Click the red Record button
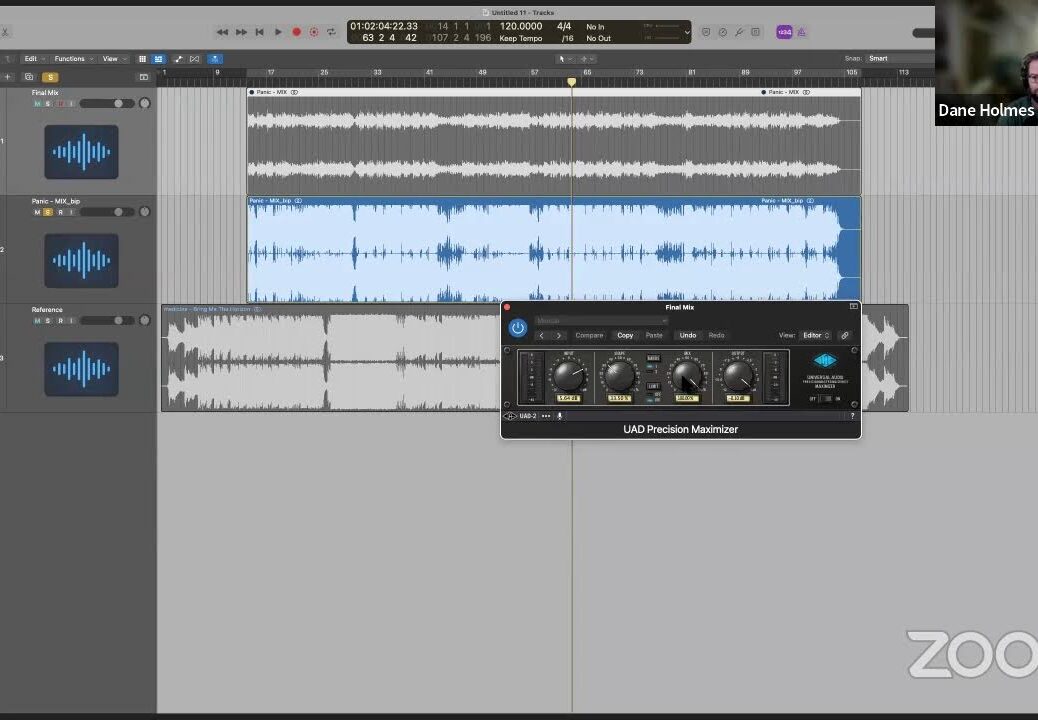Image resolution: width=1038 pixels, height=720 pixels. click(297, 32)
